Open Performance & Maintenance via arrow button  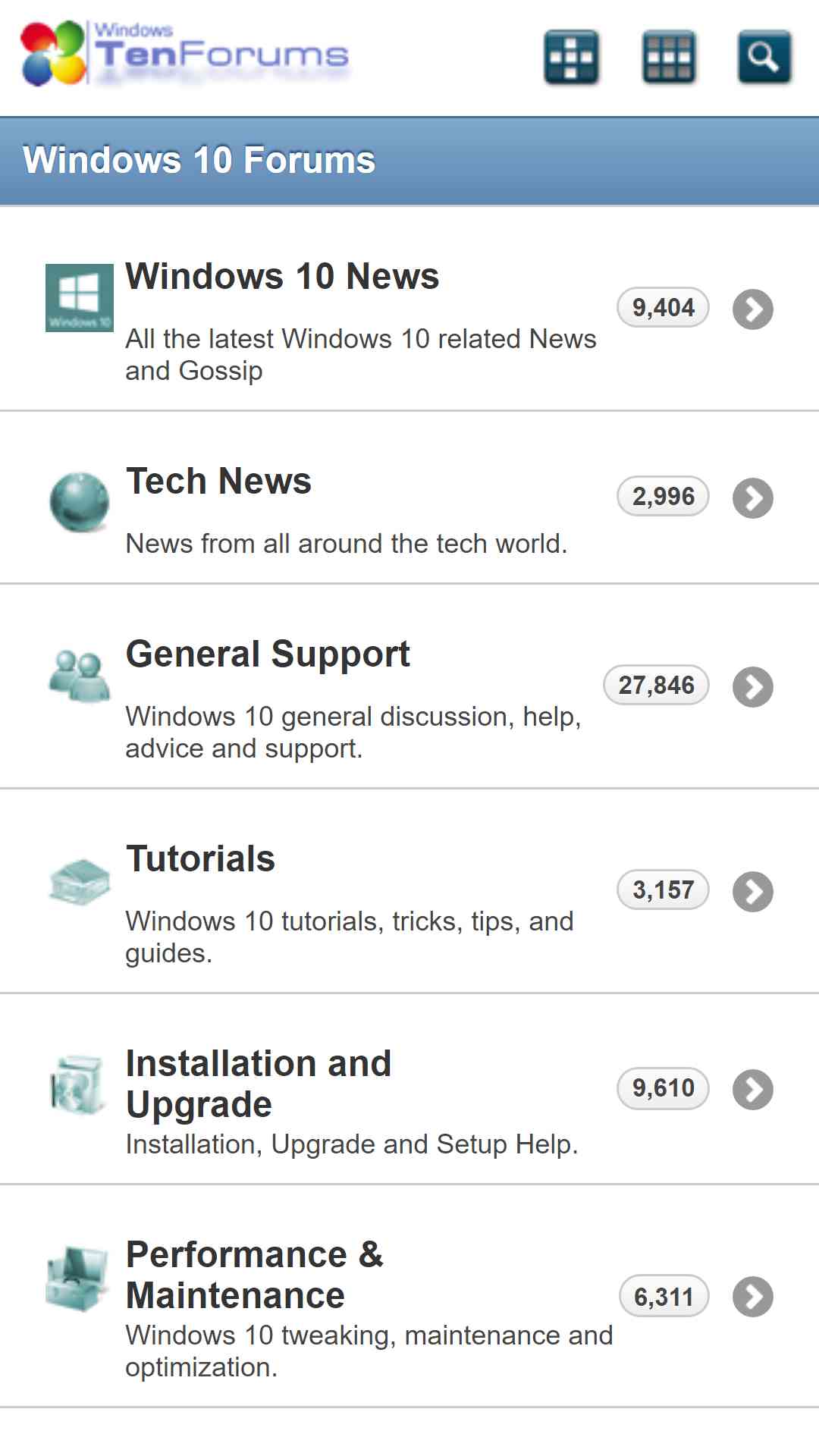click(753, 1297)
